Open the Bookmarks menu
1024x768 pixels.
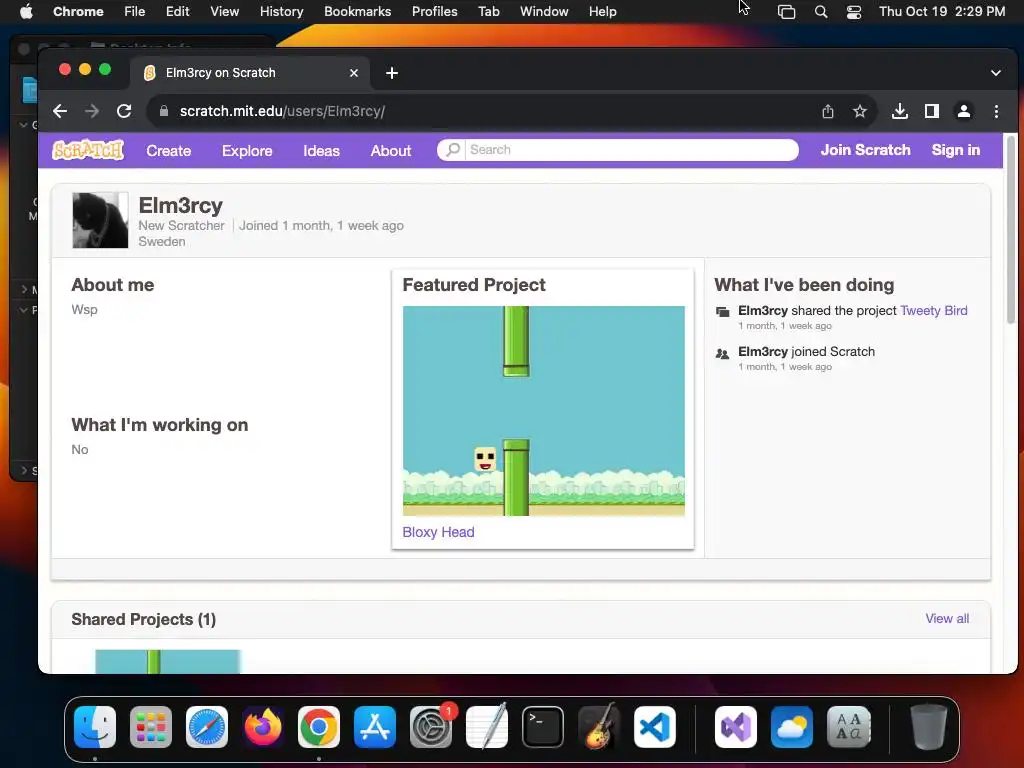(357, 12)
